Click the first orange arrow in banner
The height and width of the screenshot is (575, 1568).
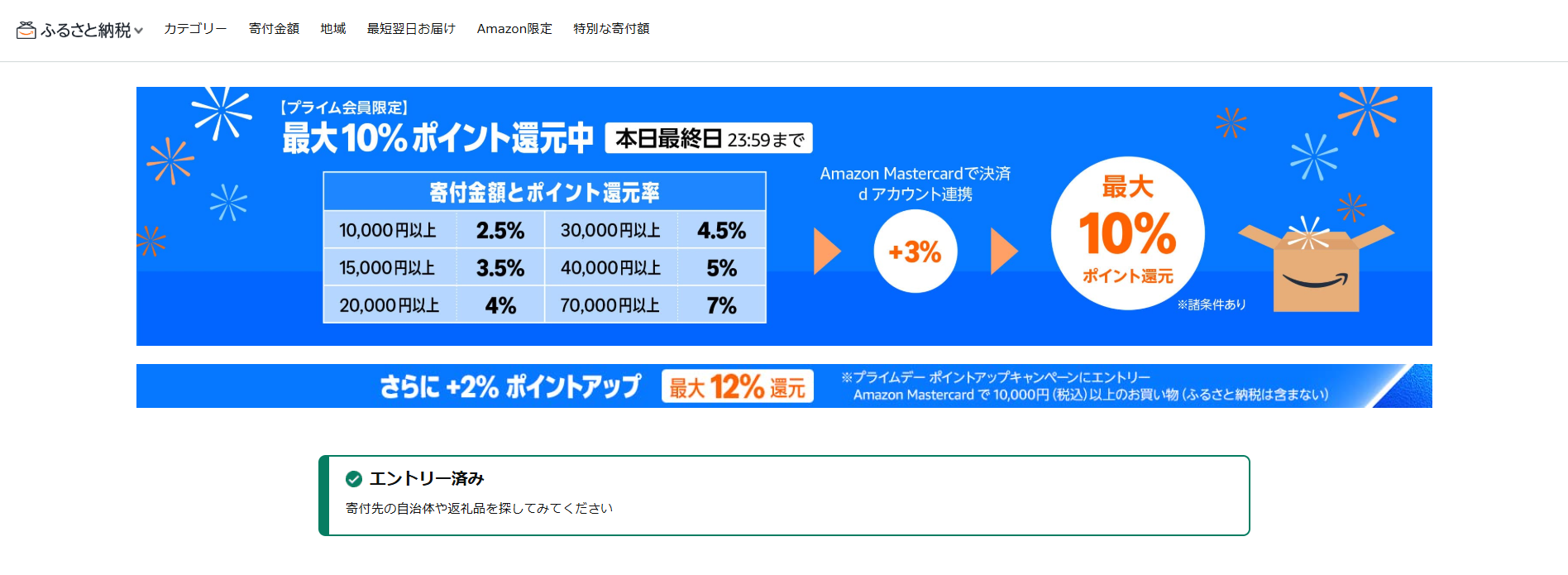coord(827,252)
